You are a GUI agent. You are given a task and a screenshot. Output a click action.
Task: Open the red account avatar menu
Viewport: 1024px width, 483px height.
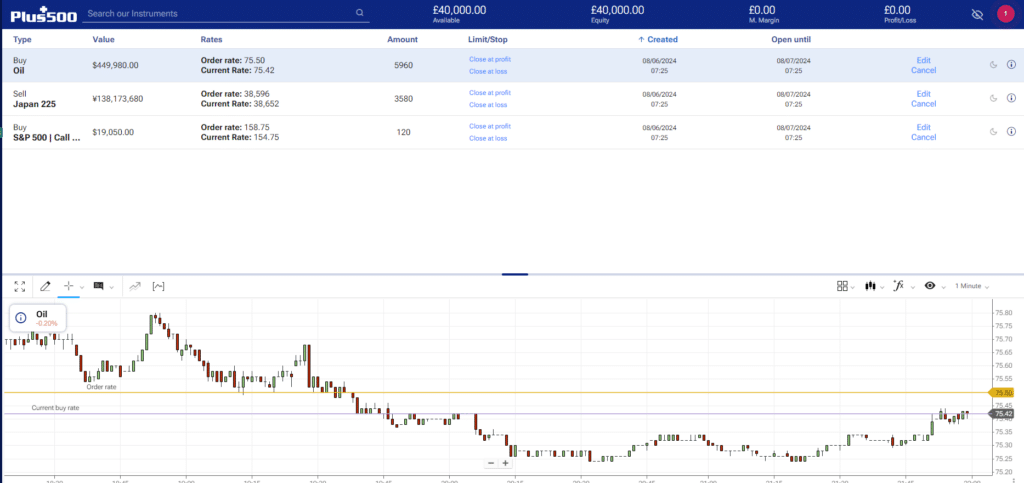click(x=1005, y=14)
